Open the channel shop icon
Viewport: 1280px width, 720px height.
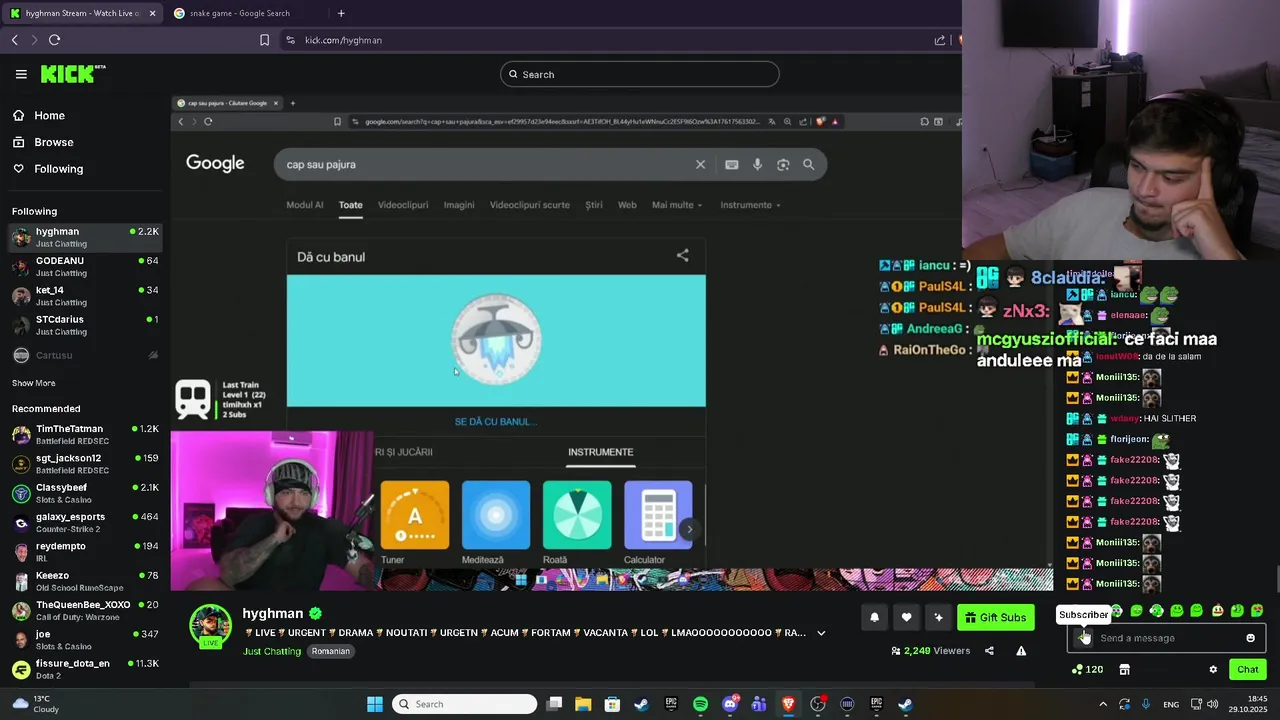[x=1124, y=670]
